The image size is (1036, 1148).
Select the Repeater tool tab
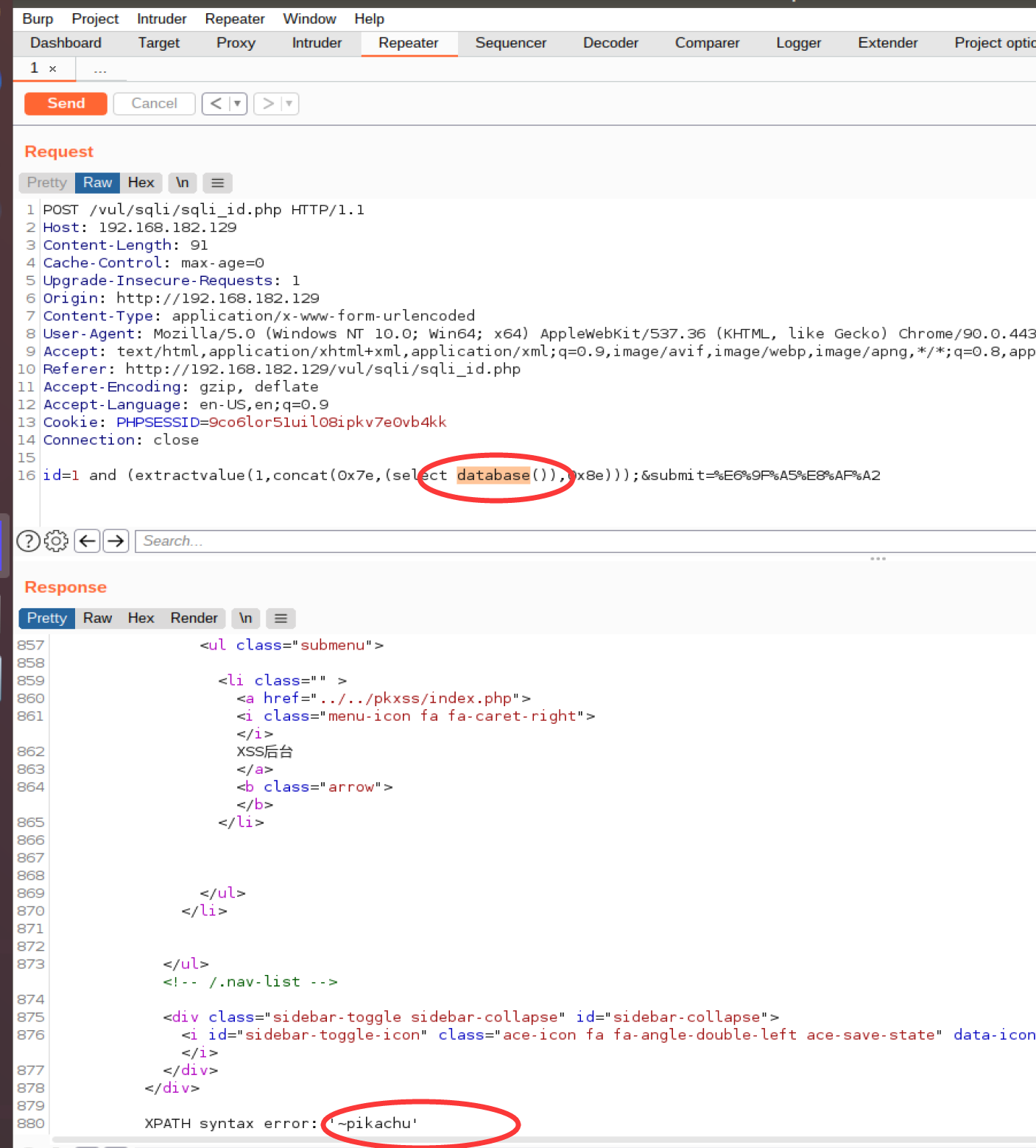(409, 43)
